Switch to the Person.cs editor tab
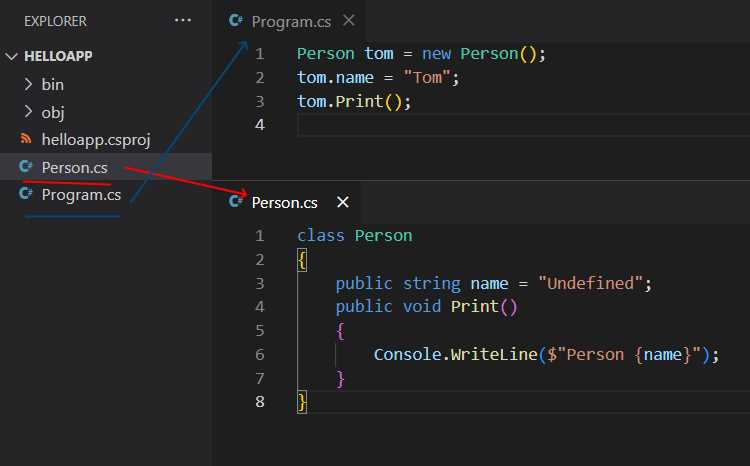Screen dimensions: 750x466 285,202
